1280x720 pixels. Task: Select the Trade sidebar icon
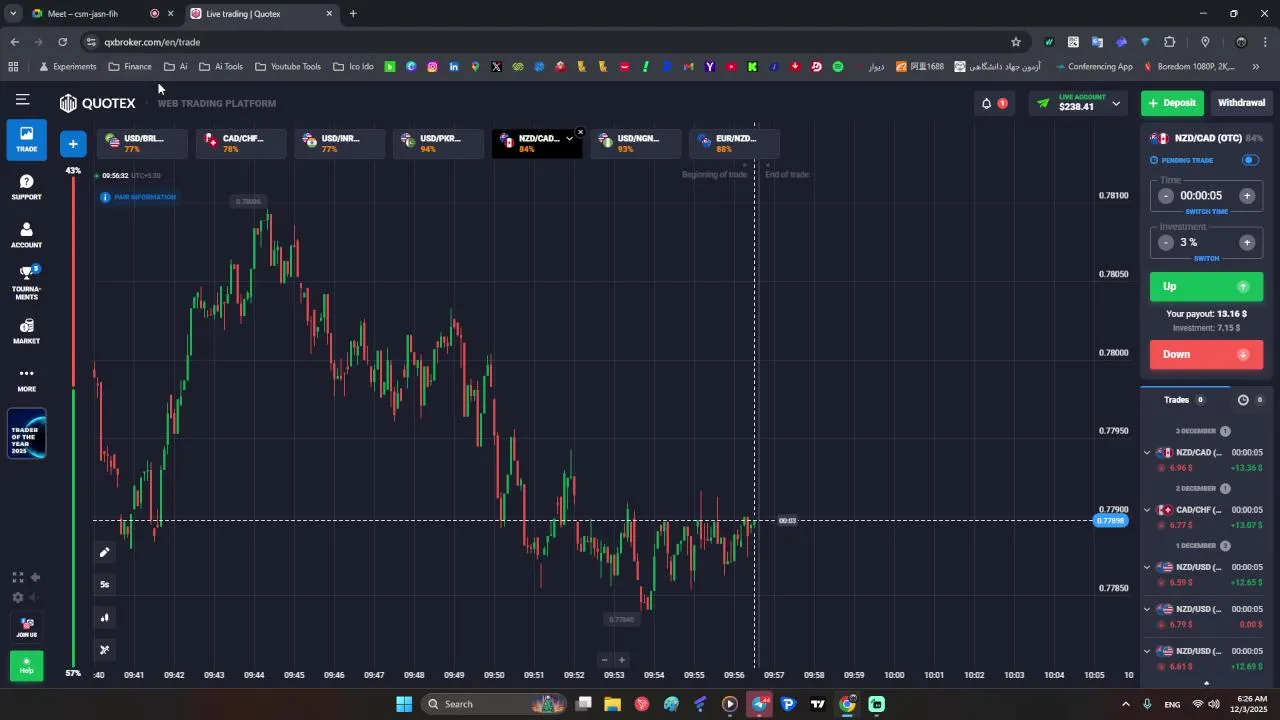(27, 139)
